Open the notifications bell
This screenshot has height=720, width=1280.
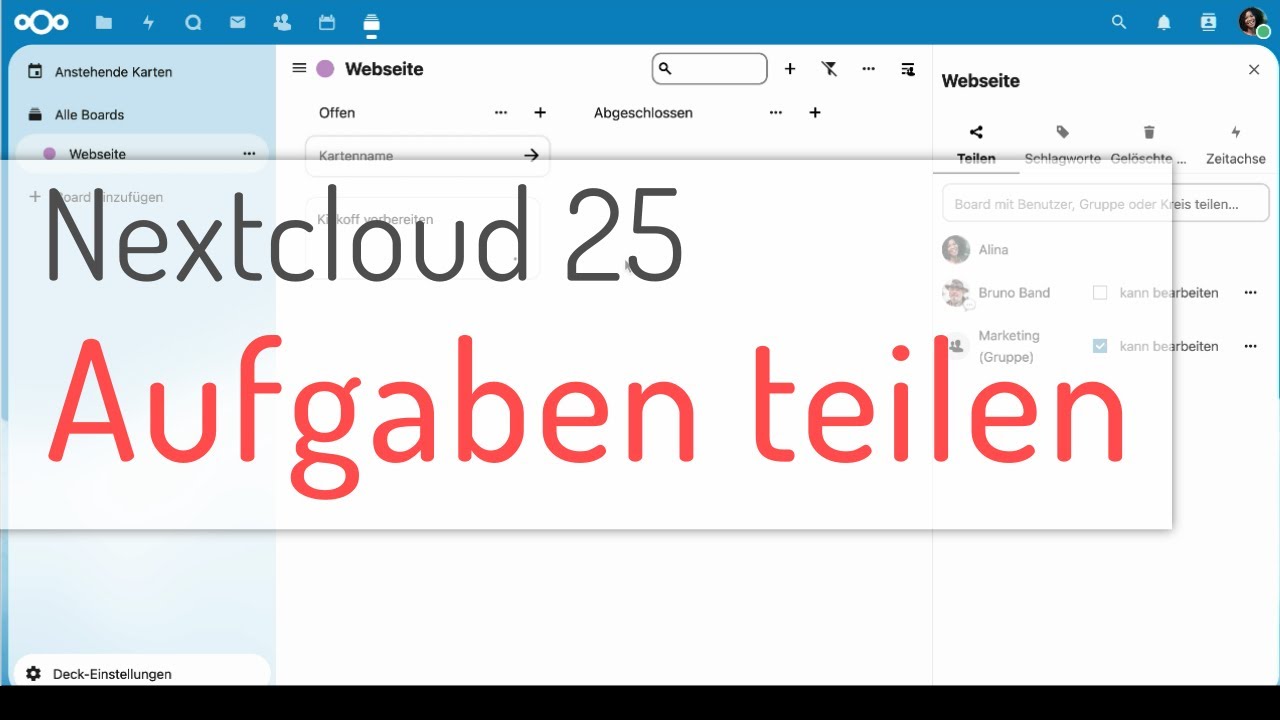tap(1164, 22)
